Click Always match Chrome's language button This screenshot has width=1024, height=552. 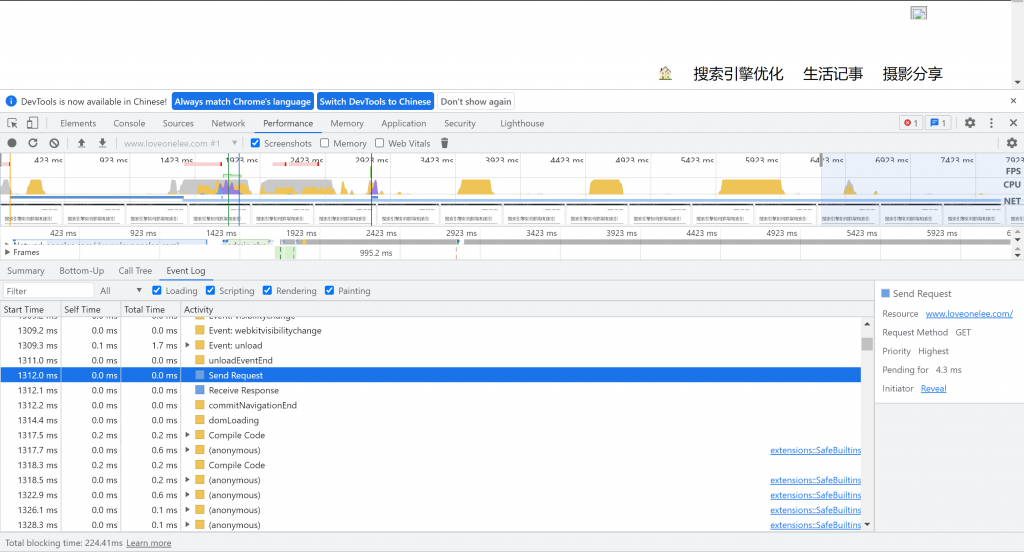[242, 101]
